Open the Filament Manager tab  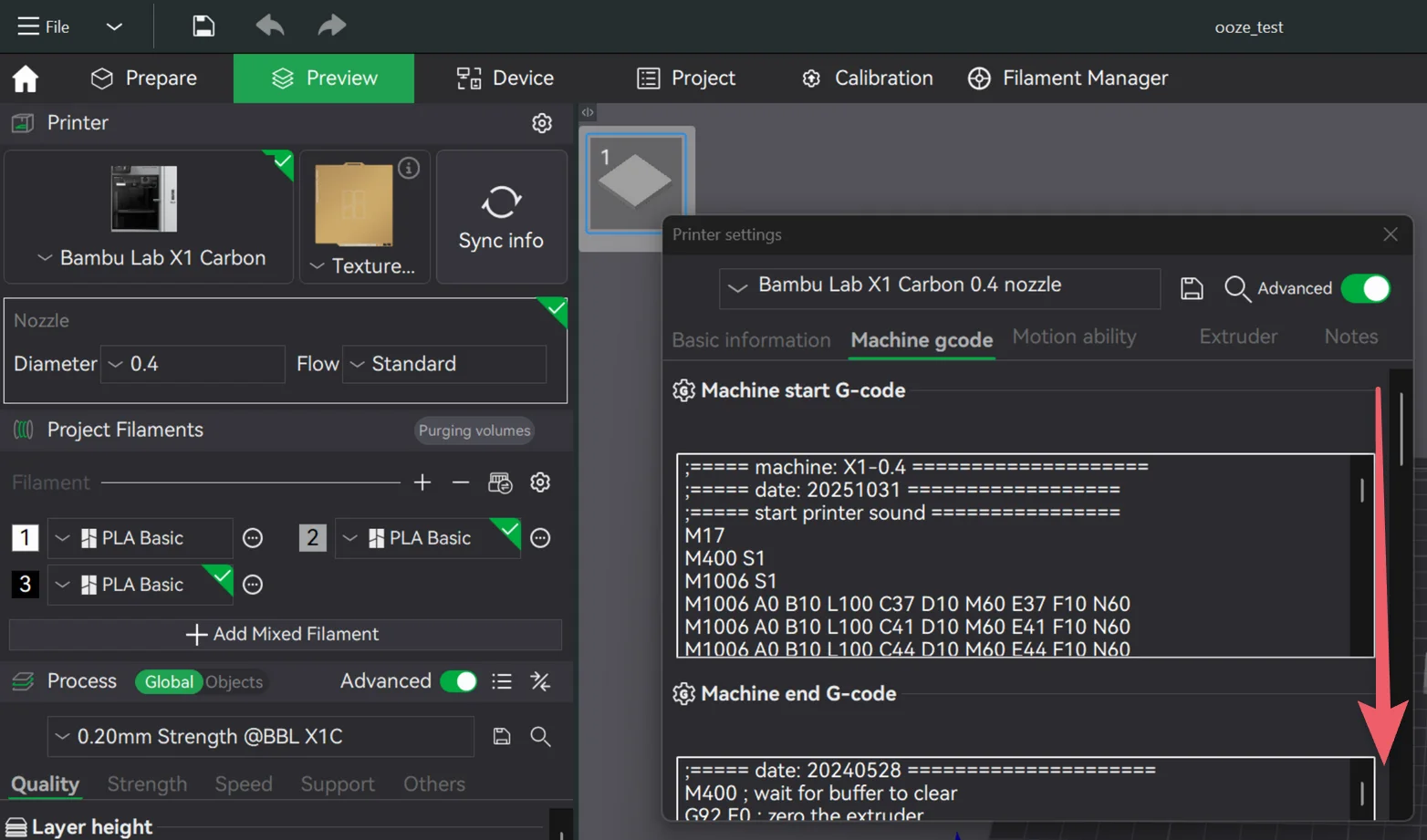point(1068,78)
